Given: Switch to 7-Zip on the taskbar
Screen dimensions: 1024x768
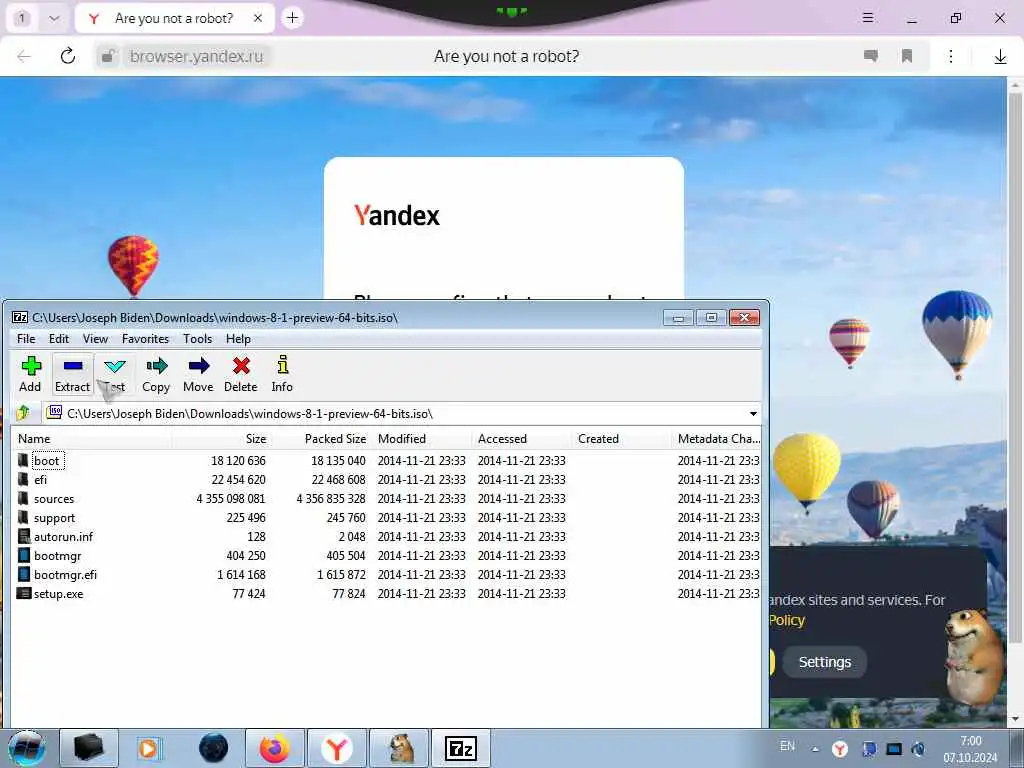Looking at the screenshot, I should [460, 748].
